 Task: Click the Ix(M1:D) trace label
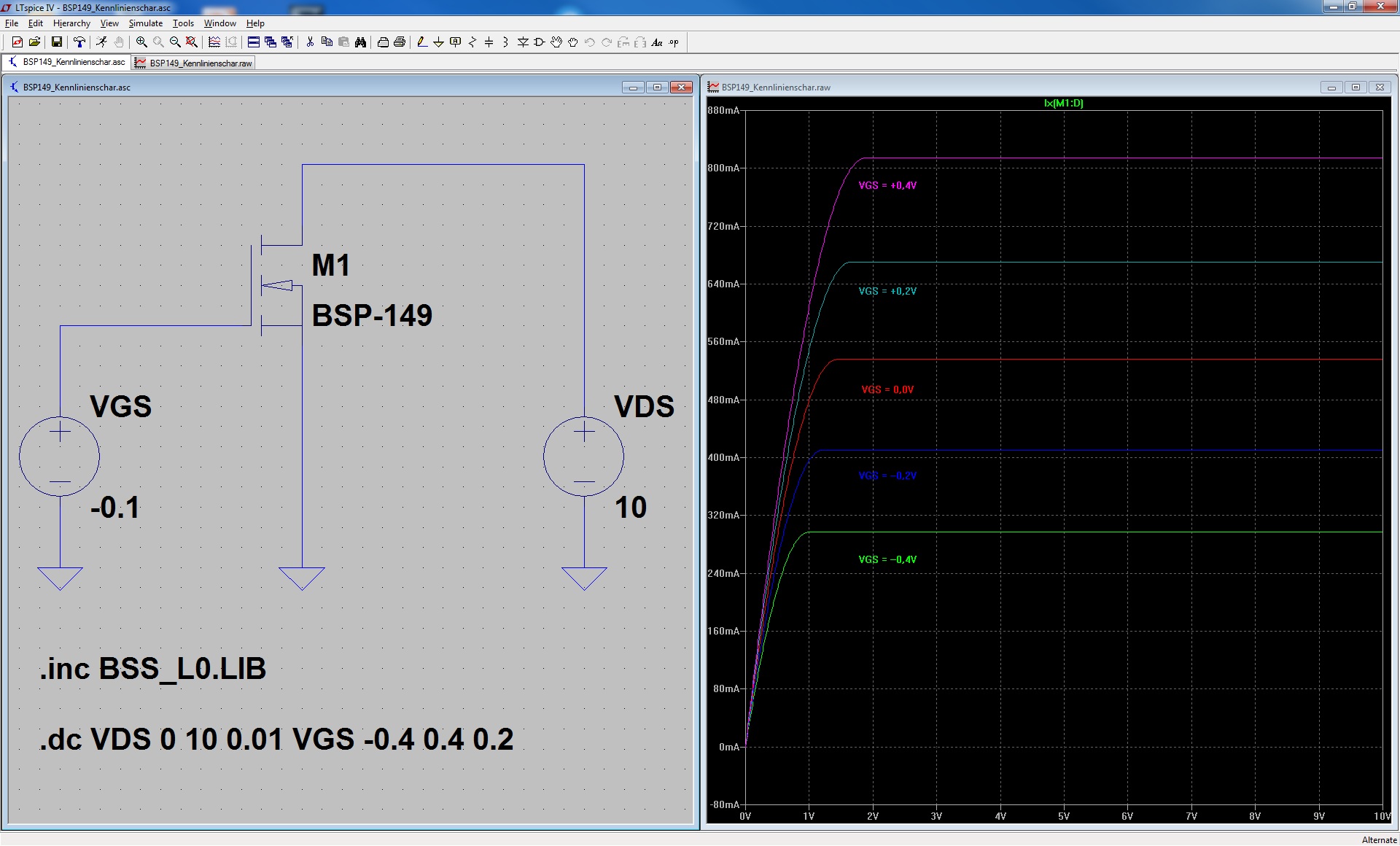coord(1064,104)
